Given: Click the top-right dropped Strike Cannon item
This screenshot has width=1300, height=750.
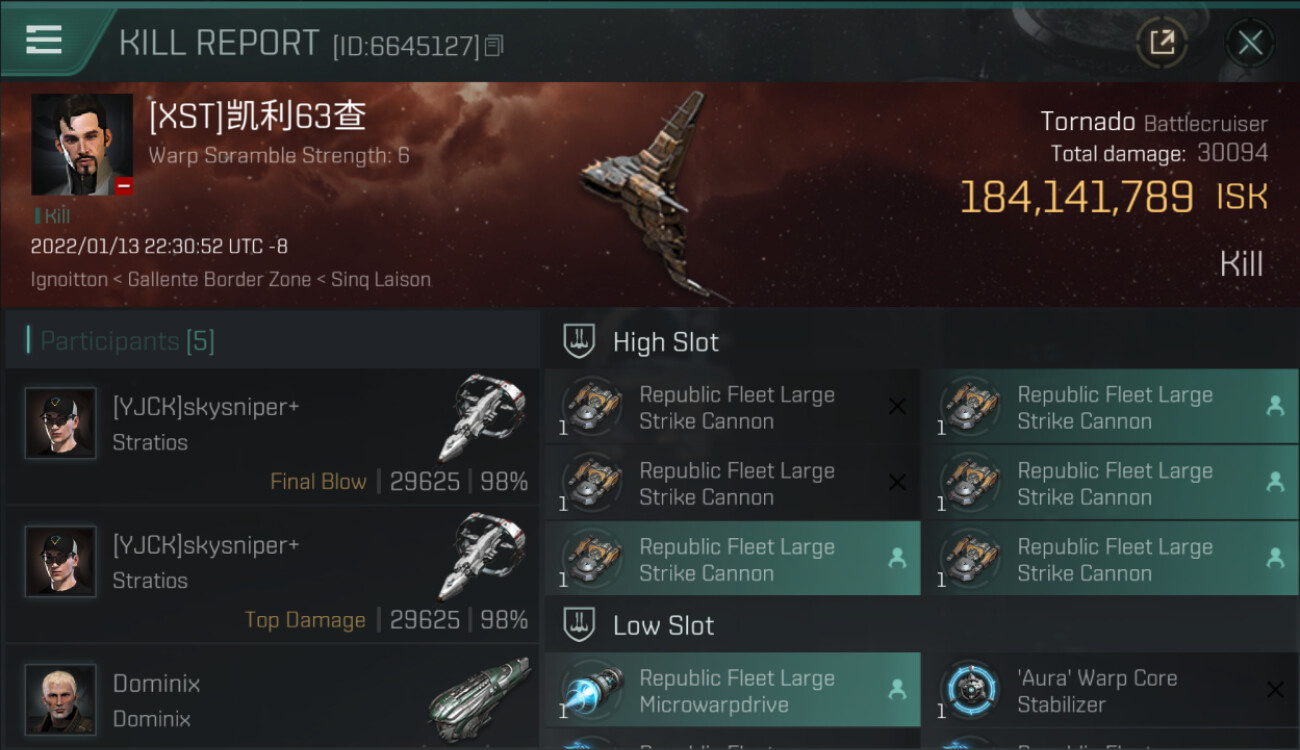Looking at the screenshot, I should click(1110, 407).
